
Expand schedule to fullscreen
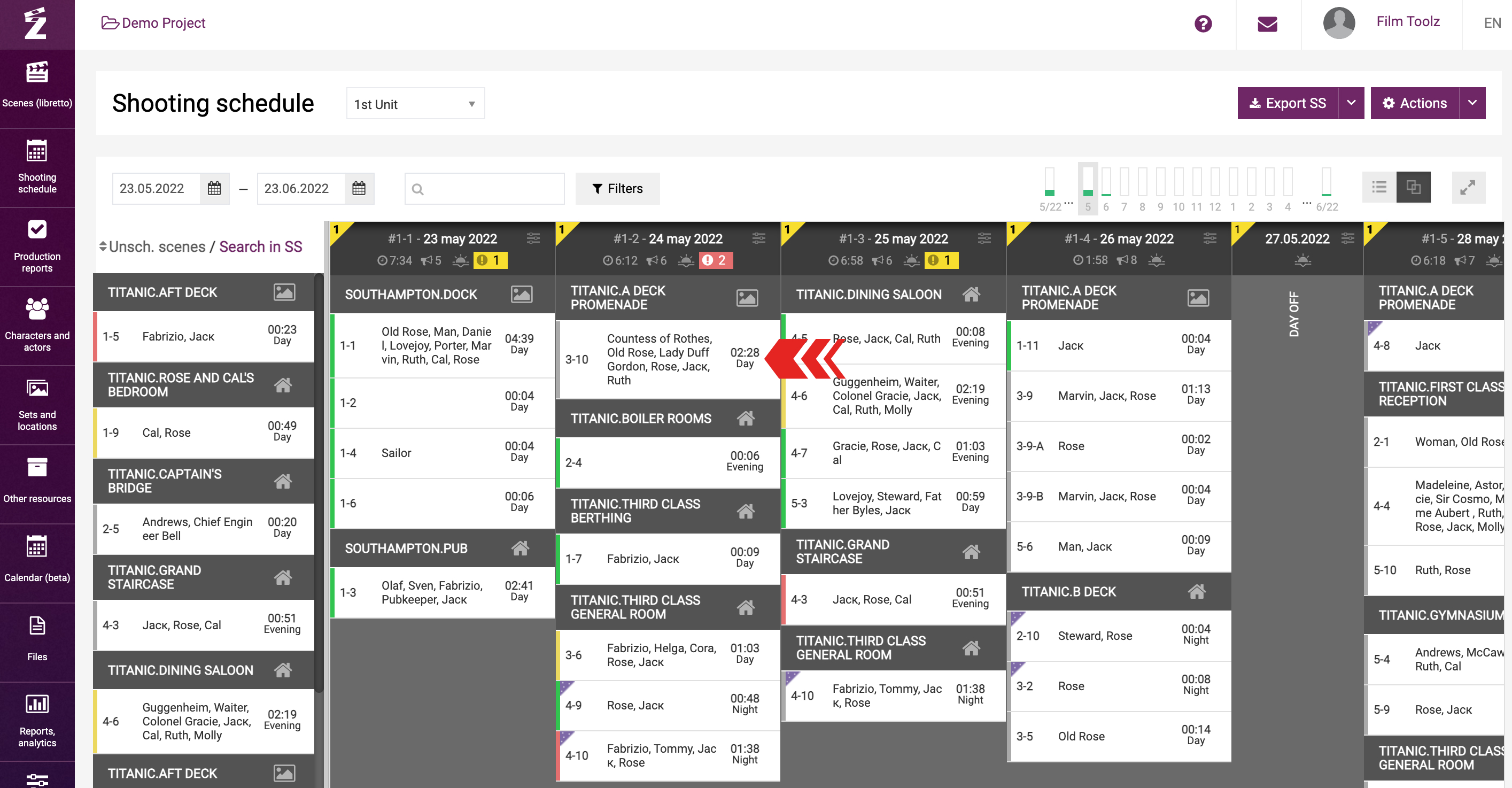[1468, 187]
